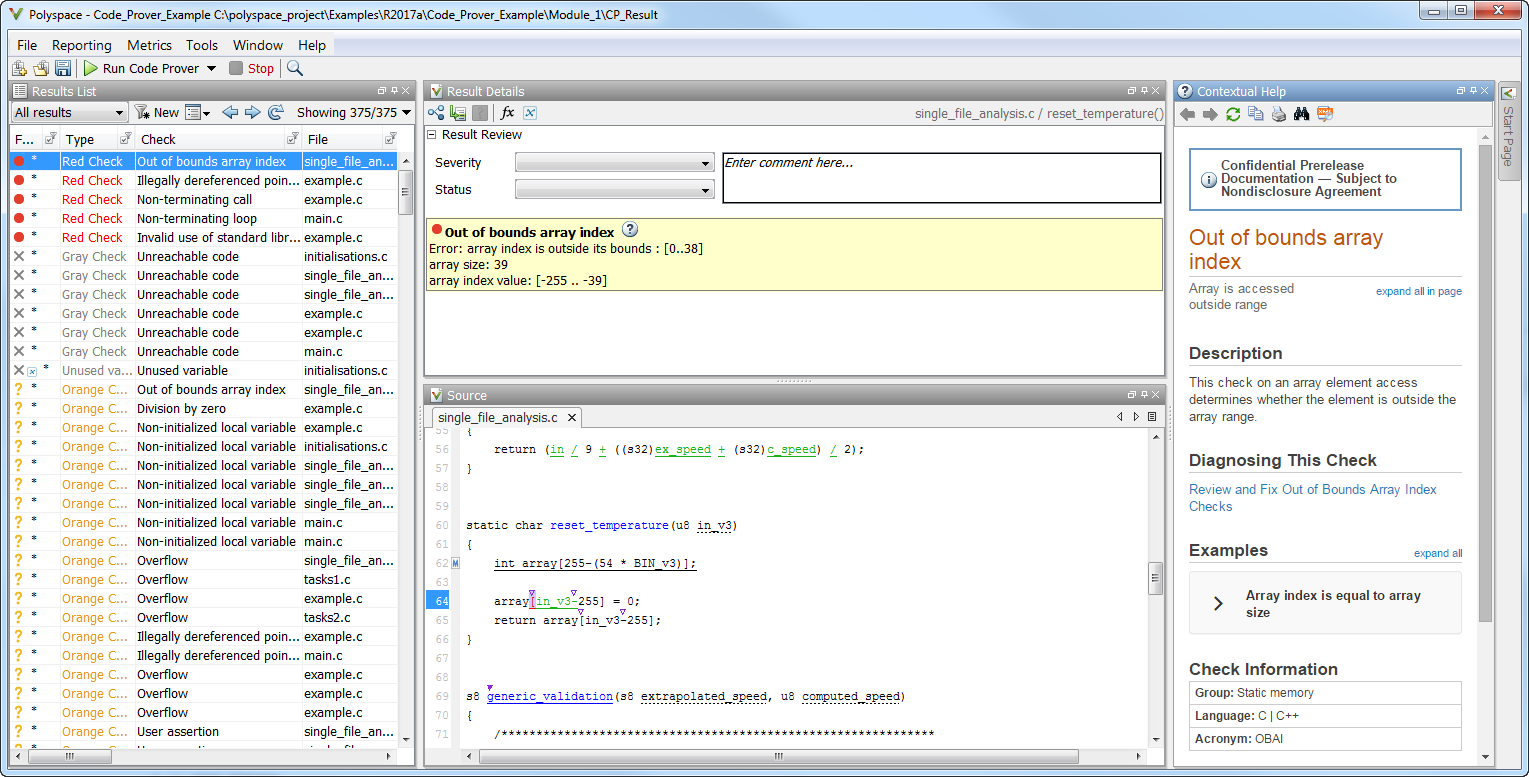The height and width of the screenshot is (777, 1529).
Task: Toggle the Type column filter checkbox icon
Action: coord(125,139)
